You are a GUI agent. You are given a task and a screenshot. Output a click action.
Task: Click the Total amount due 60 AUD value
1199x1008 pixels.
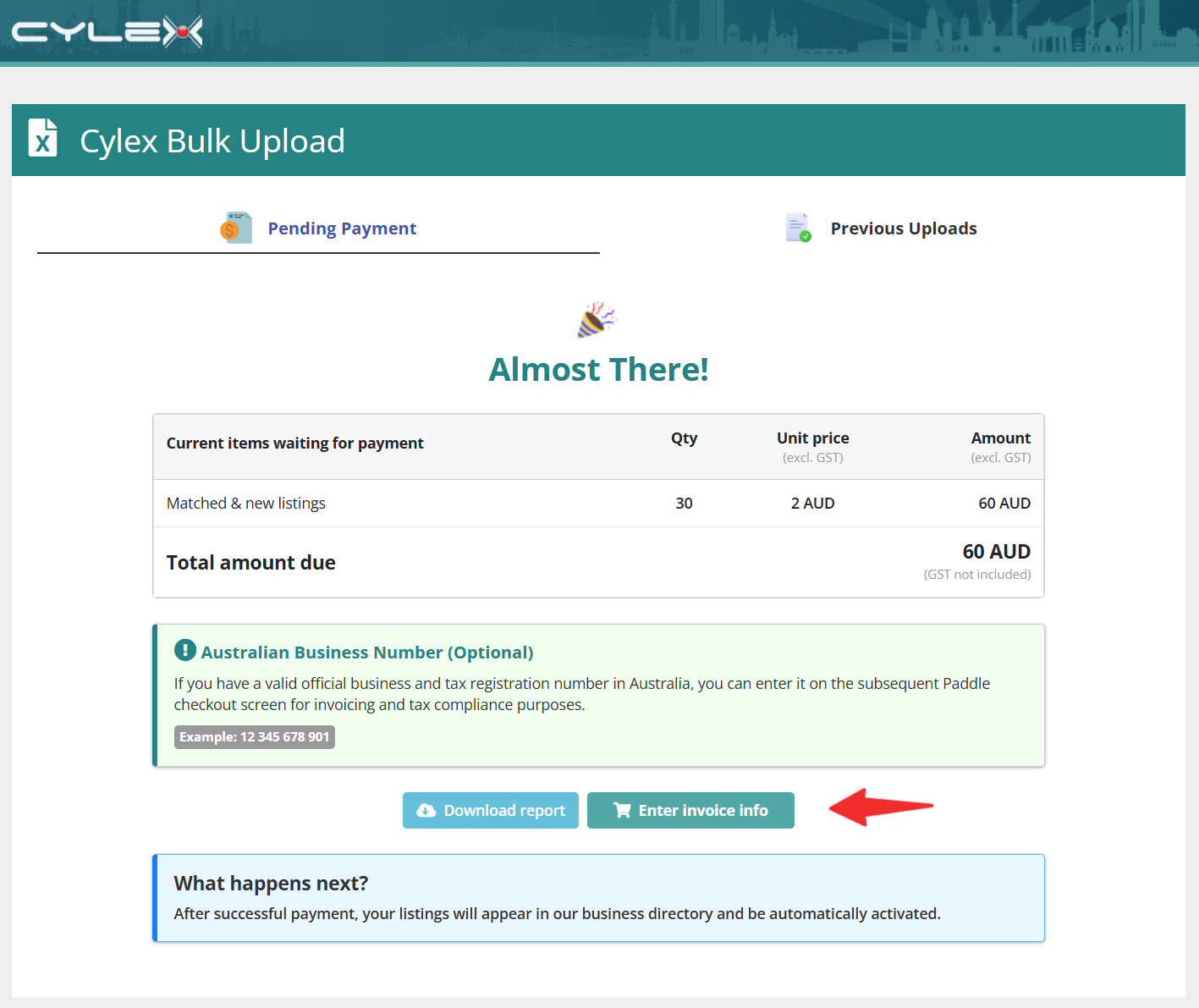(996, 552)
